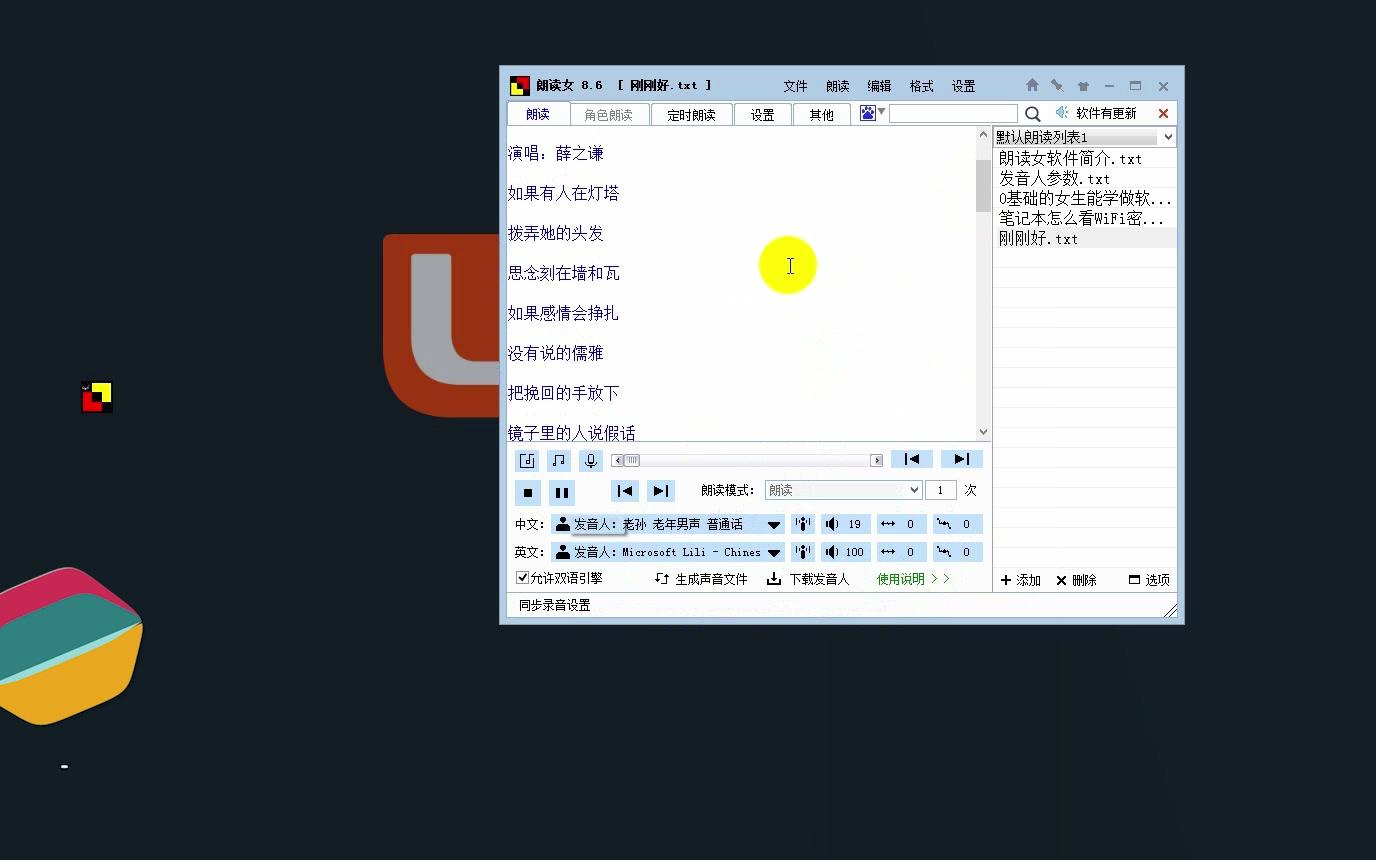This screenshot has width=1376, height=860.
Task: Click the Baidu paw search icon
Action: coord(866,113)
